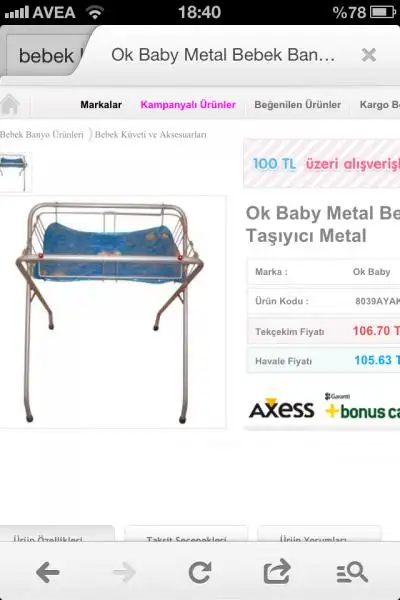This screenshot has height=600, width=400.
Task: Tap the 100 TL üzeri alışveriş banner
Action: point(322,164)
